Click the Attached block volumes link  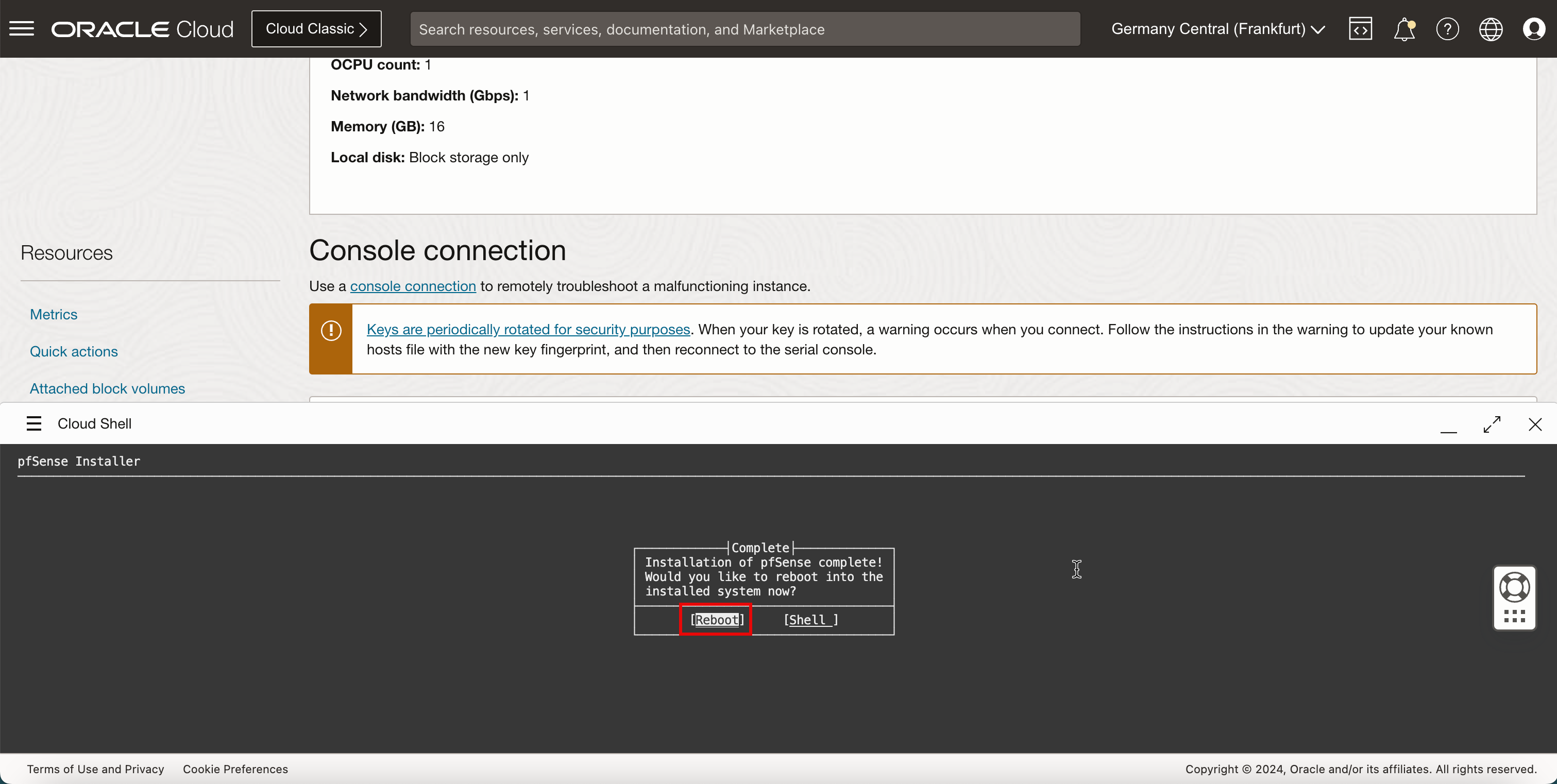tap(107, 388)
